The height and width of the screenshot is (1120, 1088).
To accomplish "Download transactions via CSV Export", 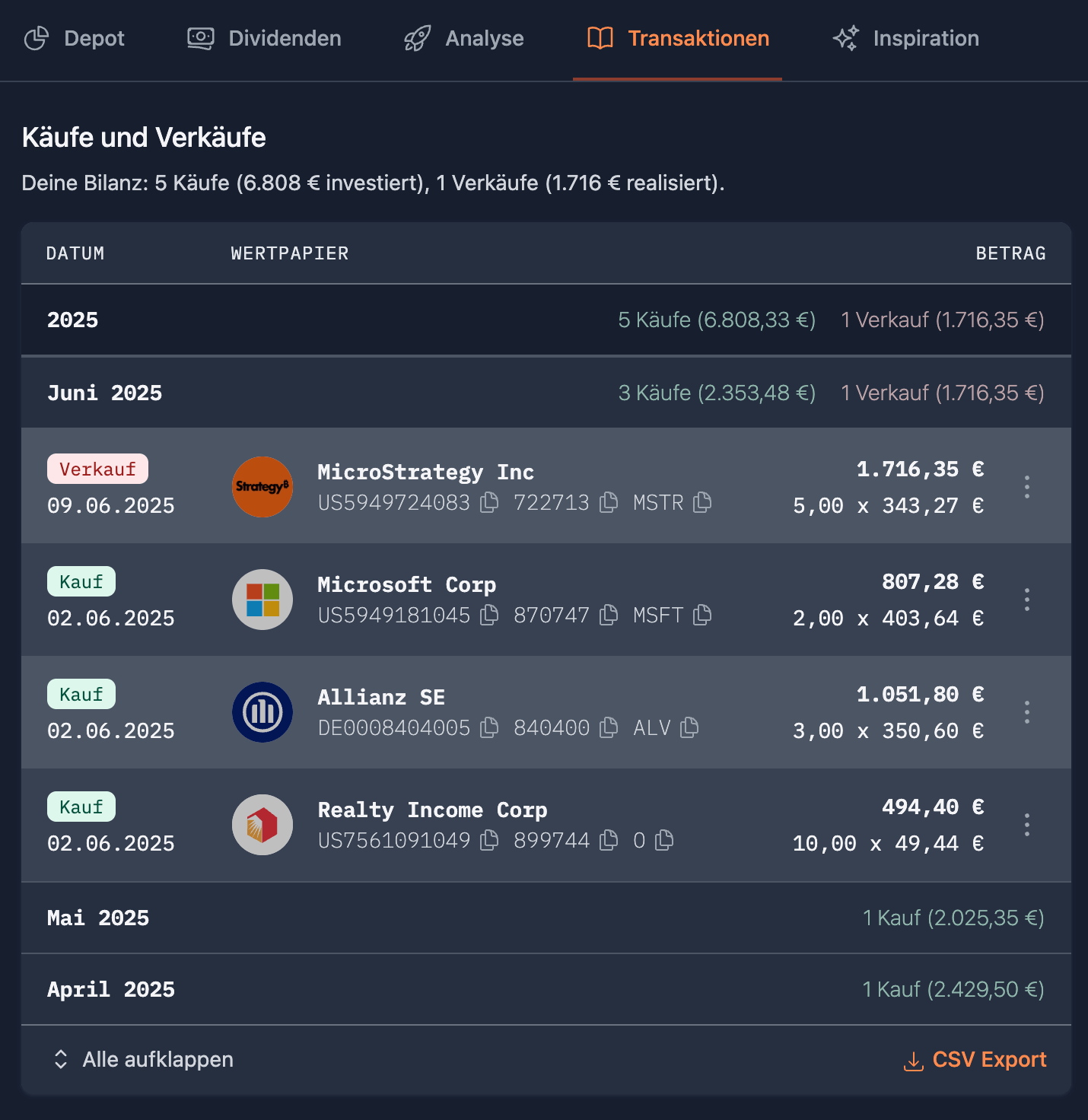I will click(975, 1059).
